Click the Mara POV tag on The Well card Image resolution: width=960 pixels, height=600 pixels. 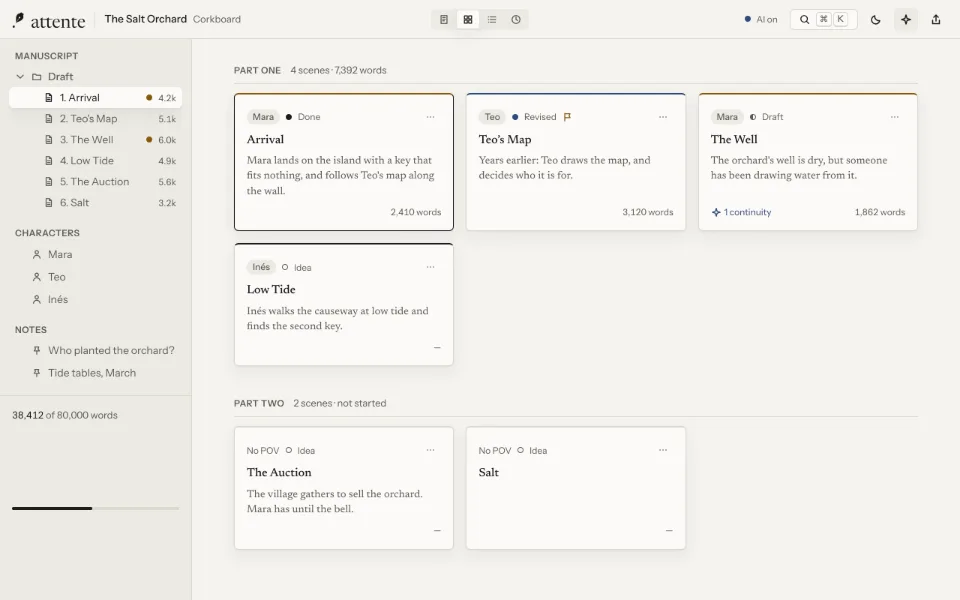[x=727, y=117]
